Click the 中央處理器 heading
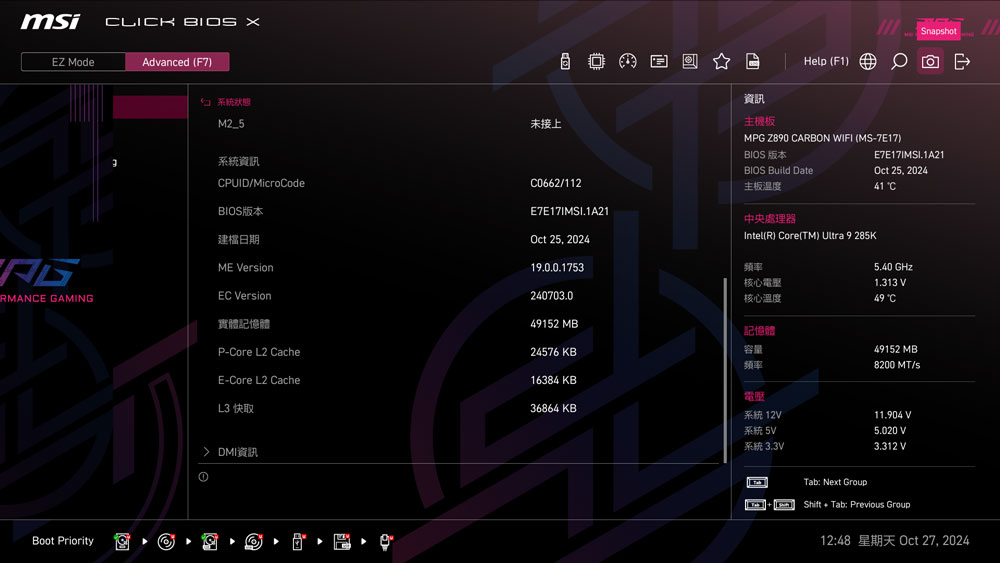 [x=769, y=219]
